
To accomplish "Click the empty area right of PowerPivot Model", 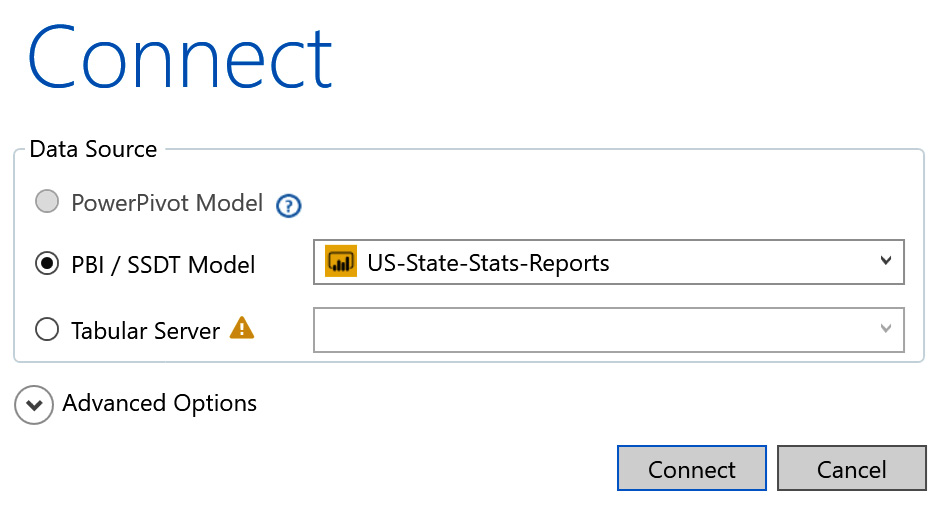I will (600, 203).
